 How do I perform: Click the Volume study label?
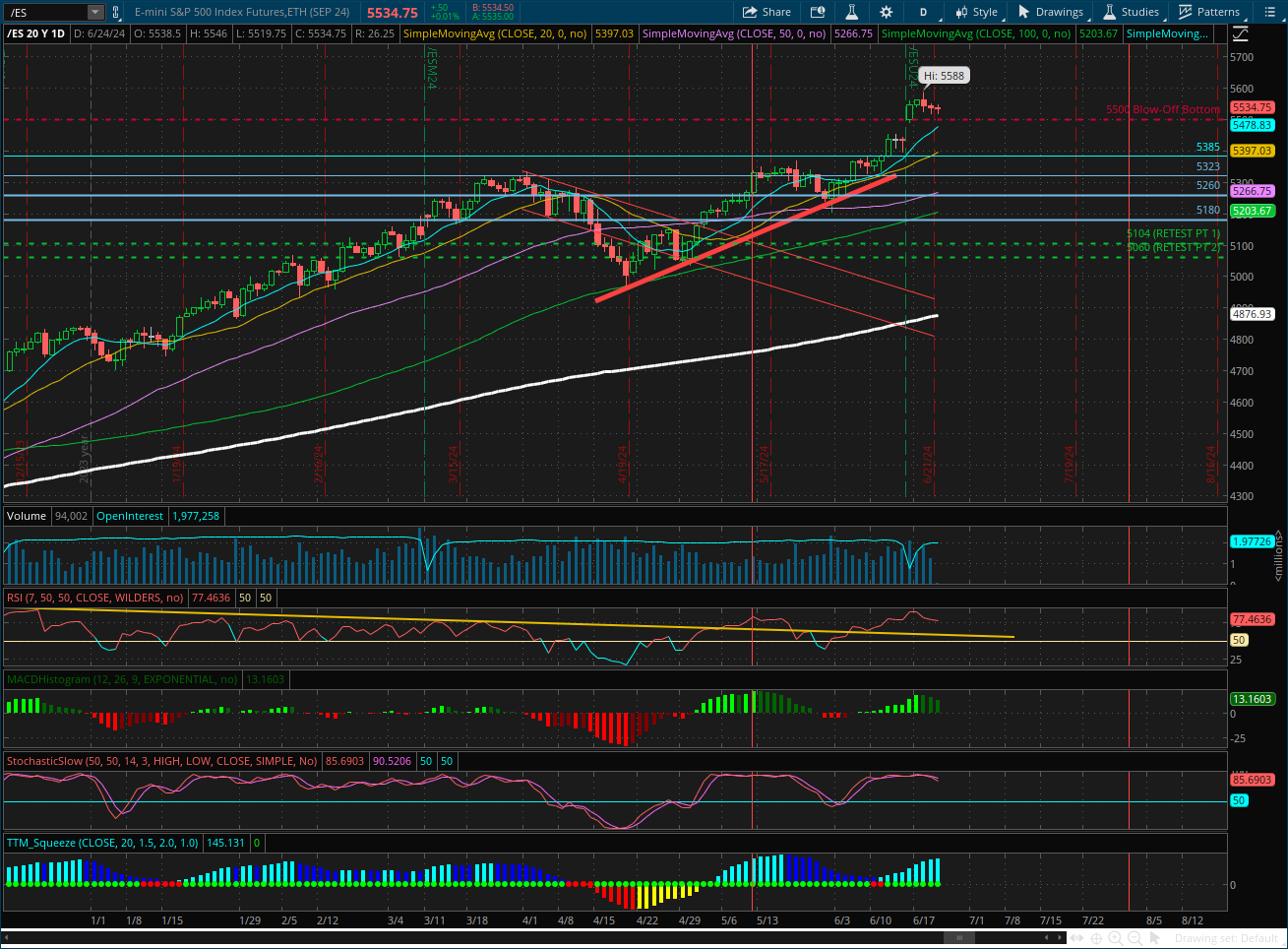(x=27, y=516)
